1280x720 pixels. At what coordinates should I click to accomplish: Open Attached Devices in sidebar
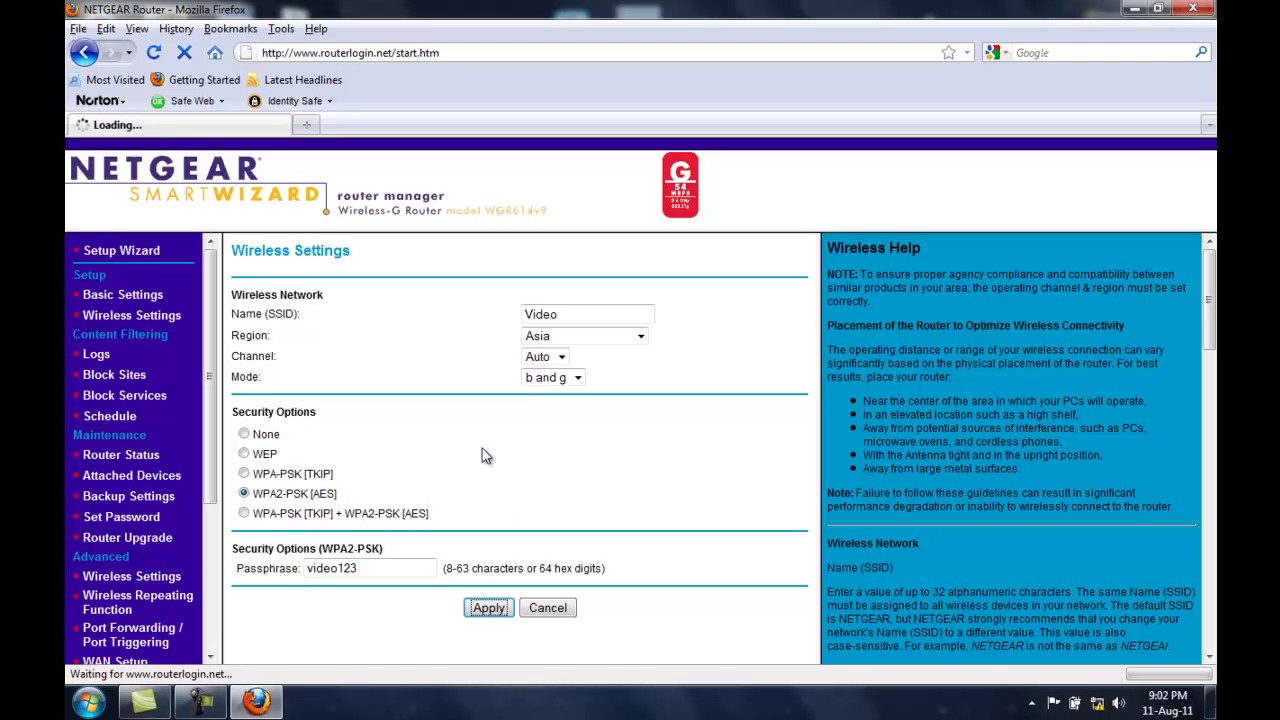point(131,476)
